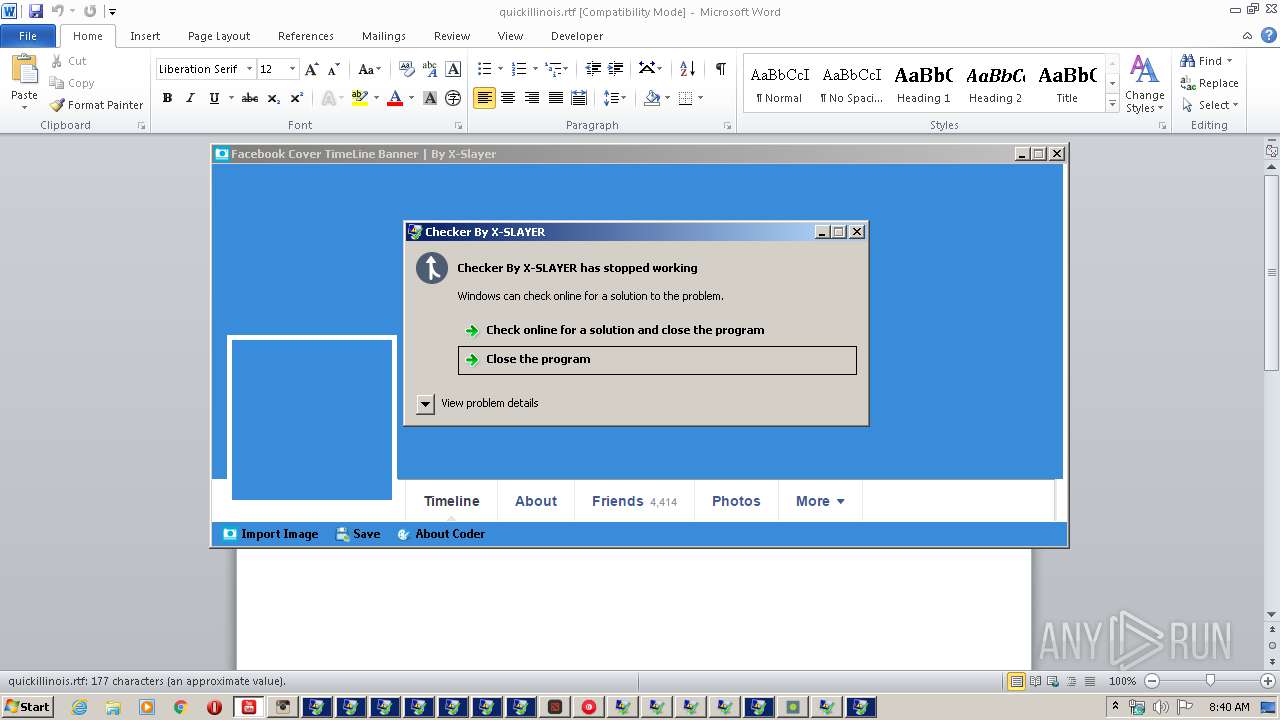Viewport: 1280px width, 720px height.
Task: Open the Change Case dropdown
Action: click(369, 69)
